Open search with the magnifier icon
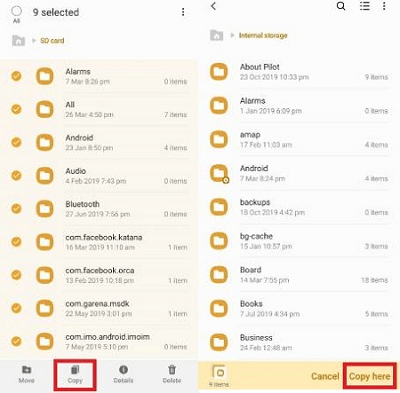 tap(341, 6)
